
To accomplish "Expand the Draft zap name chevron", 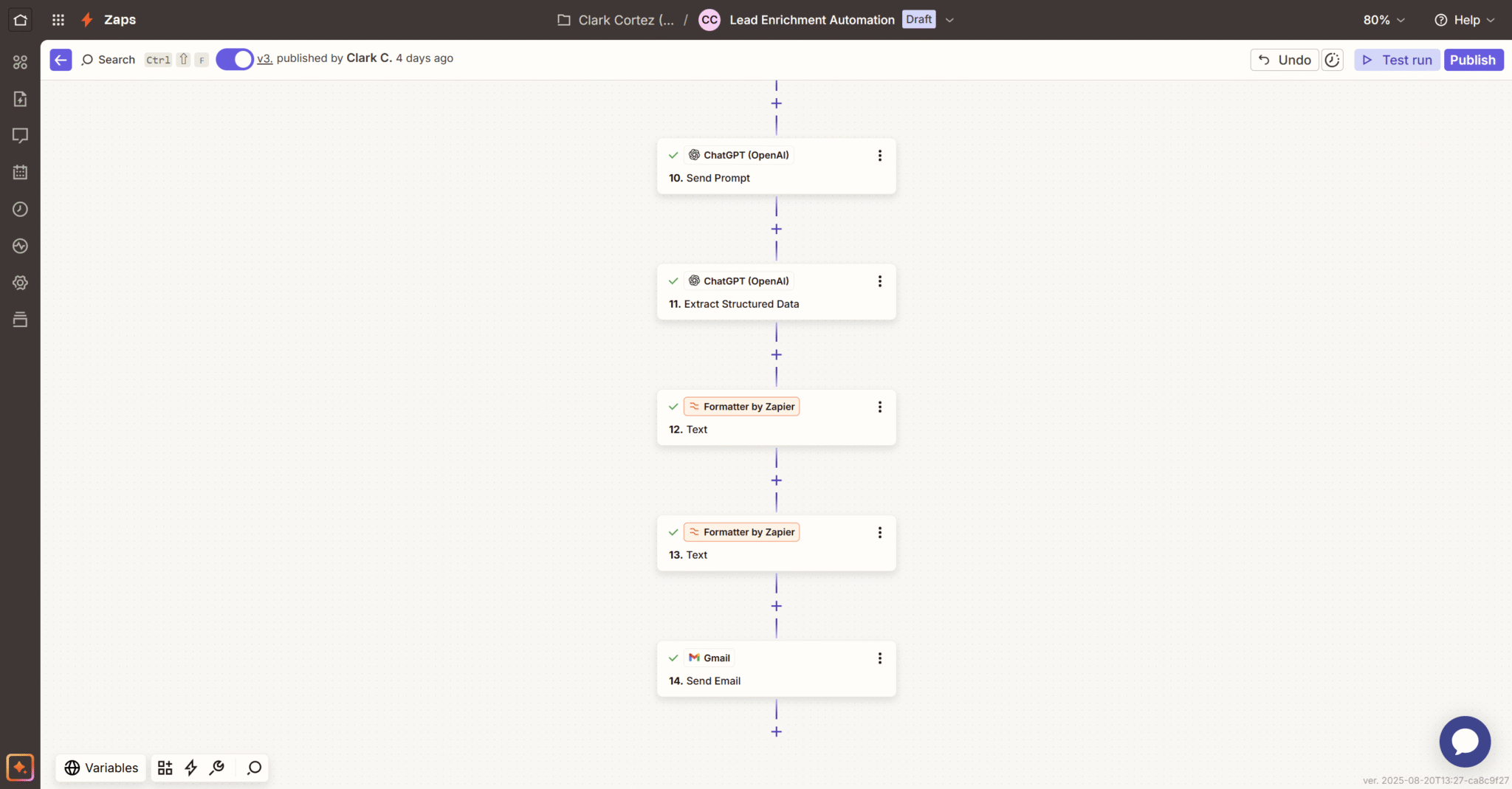I will [x=949, y=20].
